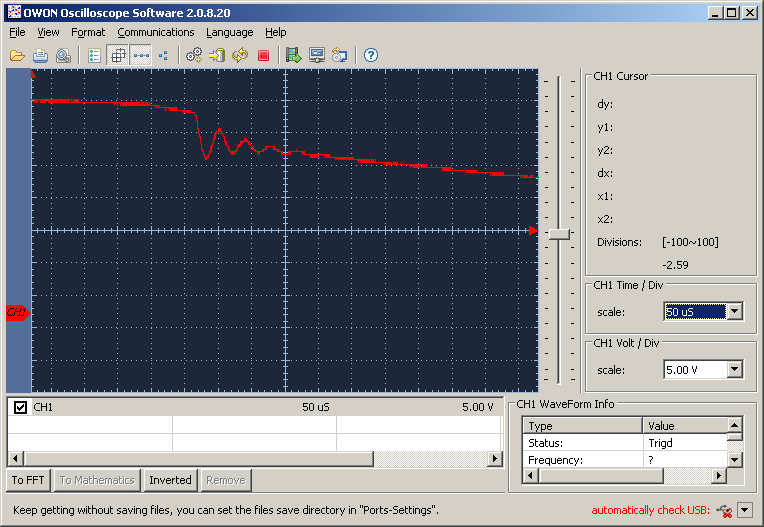Screen dimensions: 764x527
Task: Toggle the grid display icon
Action: tap(118, 56)
